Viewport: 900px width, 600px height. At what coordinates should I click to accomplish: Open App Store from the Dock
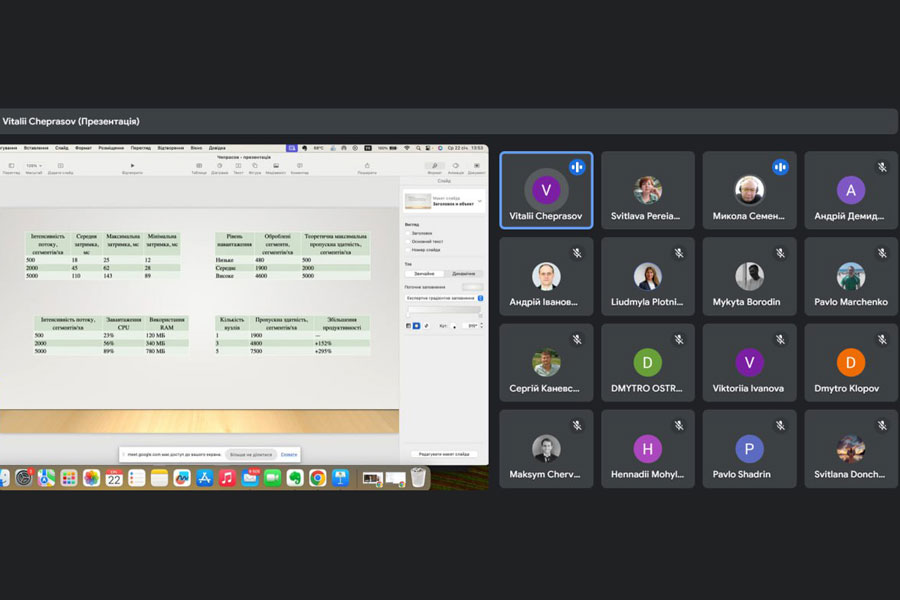tap(204, 478)
